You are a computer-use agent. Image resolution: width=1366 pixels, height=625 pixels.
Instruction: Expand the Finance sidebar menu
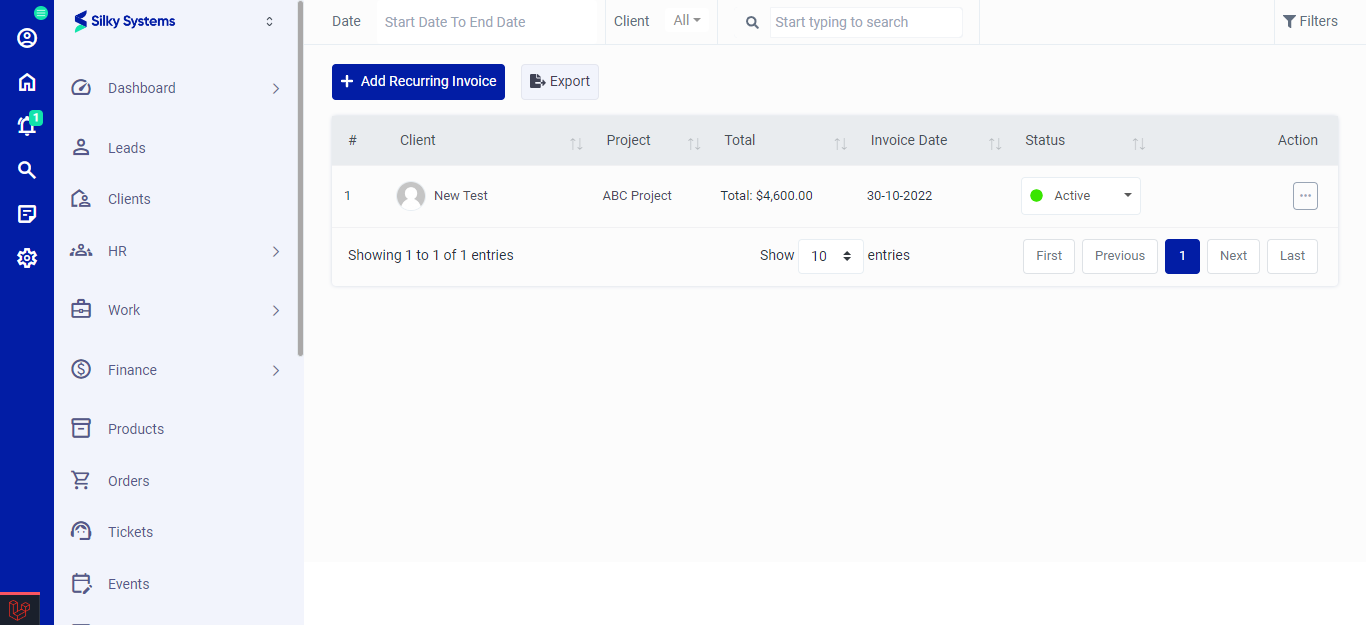click(175, 370)
